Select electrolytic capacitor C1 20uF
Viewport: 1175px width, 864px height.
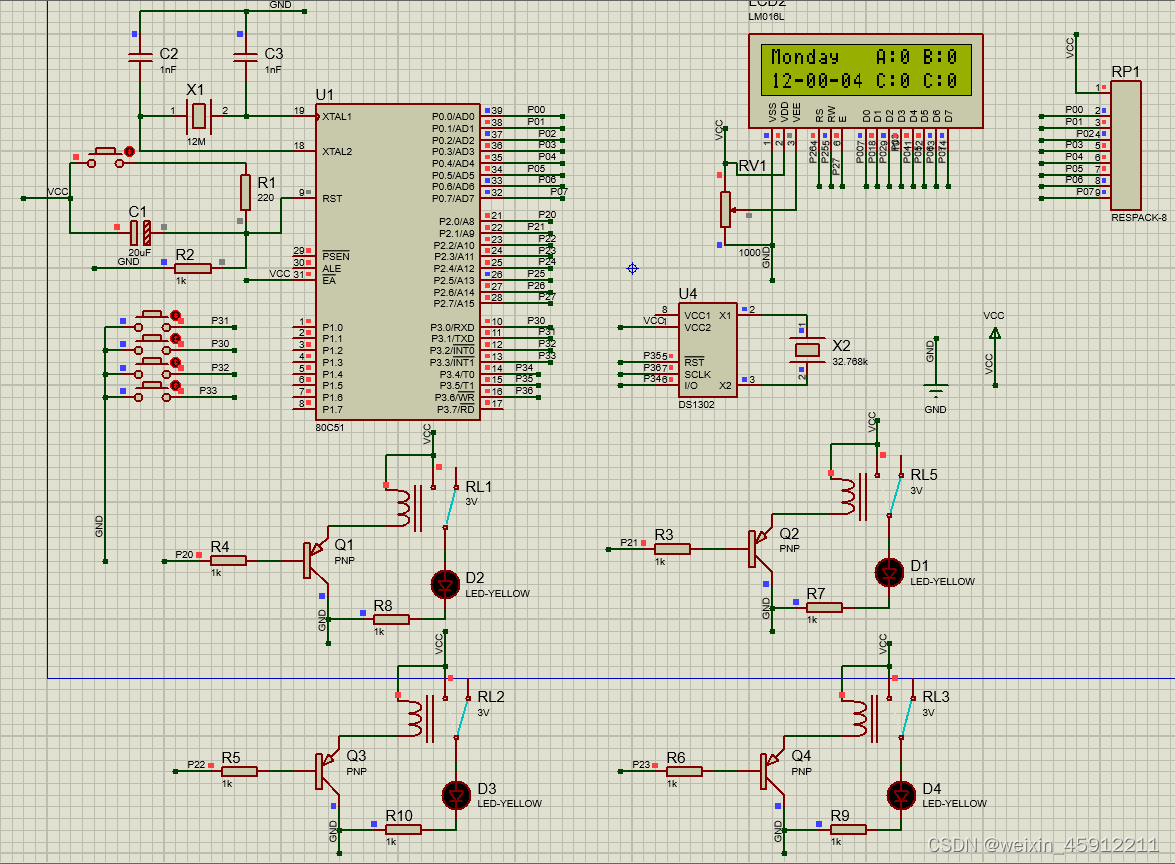pos(140,233)
